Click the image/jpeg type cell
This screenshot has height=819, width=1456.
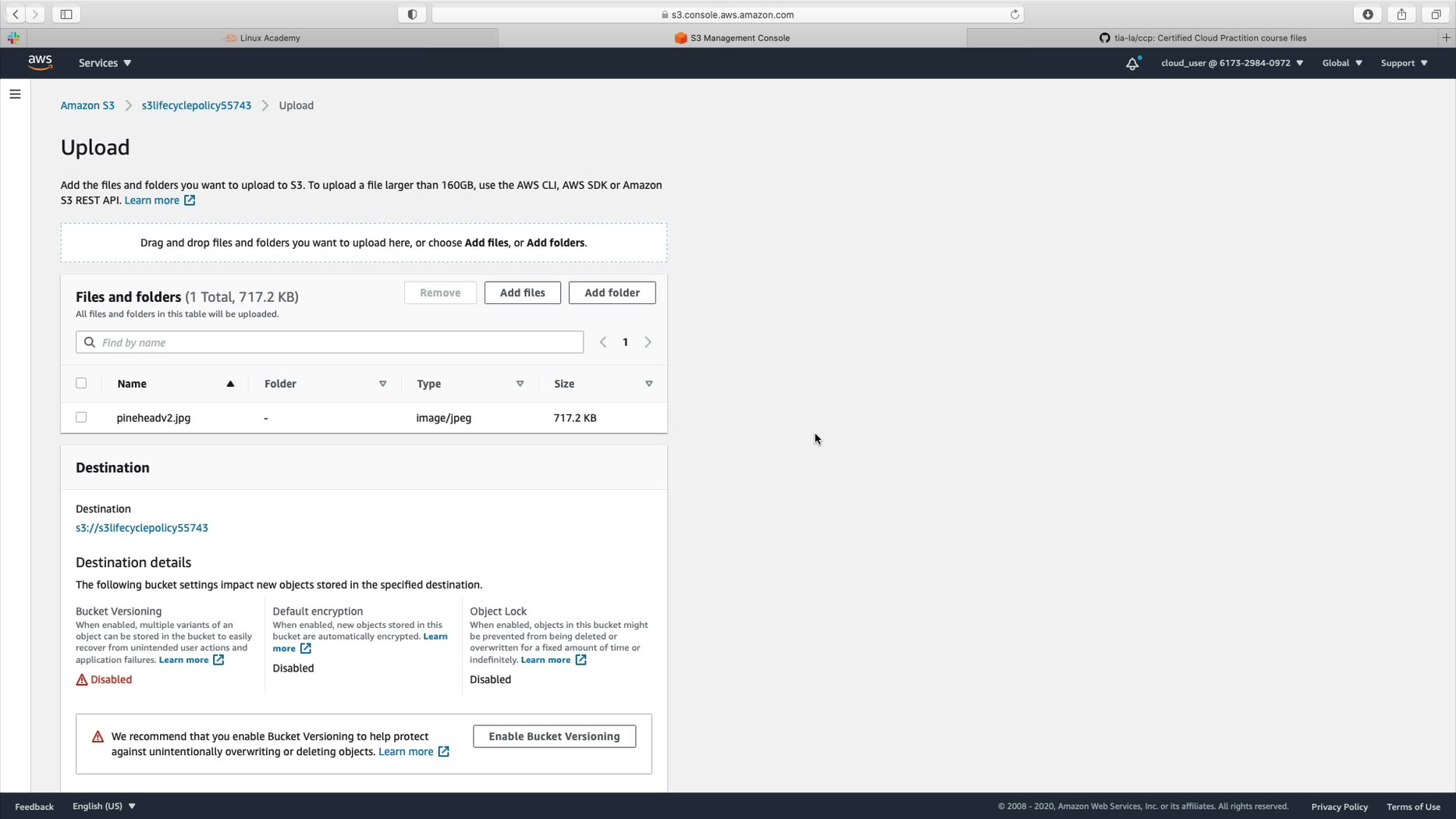tap(444, 418)
